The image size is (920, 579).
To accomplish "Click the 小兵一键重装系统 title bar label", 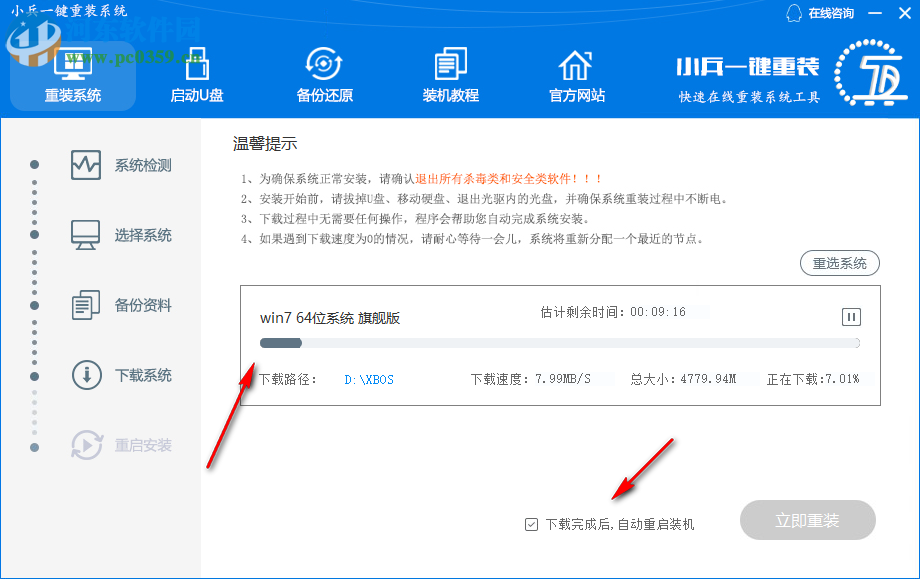I will tap(69, 9).
